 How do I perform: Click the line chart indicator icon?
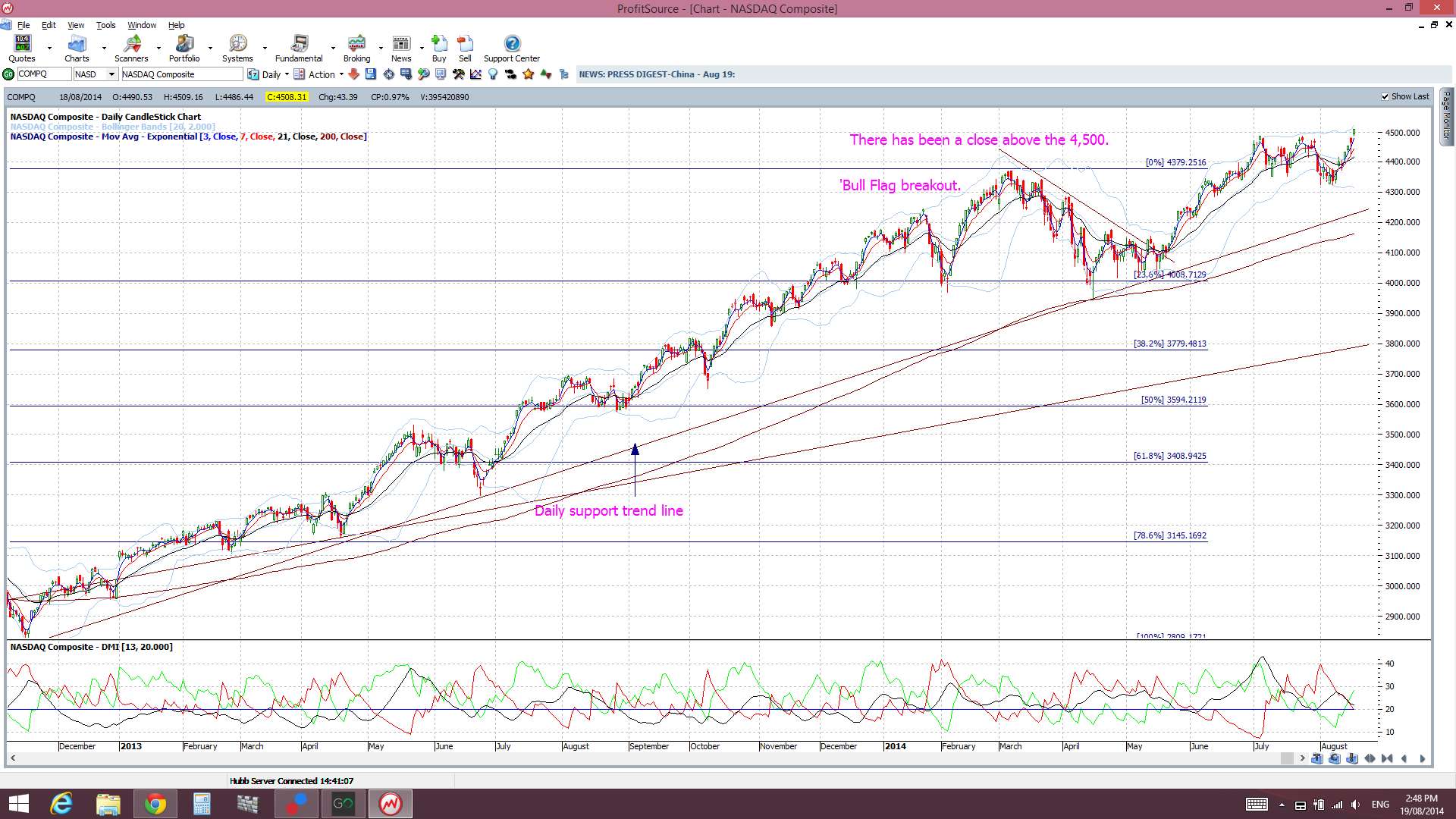[475, 74]
